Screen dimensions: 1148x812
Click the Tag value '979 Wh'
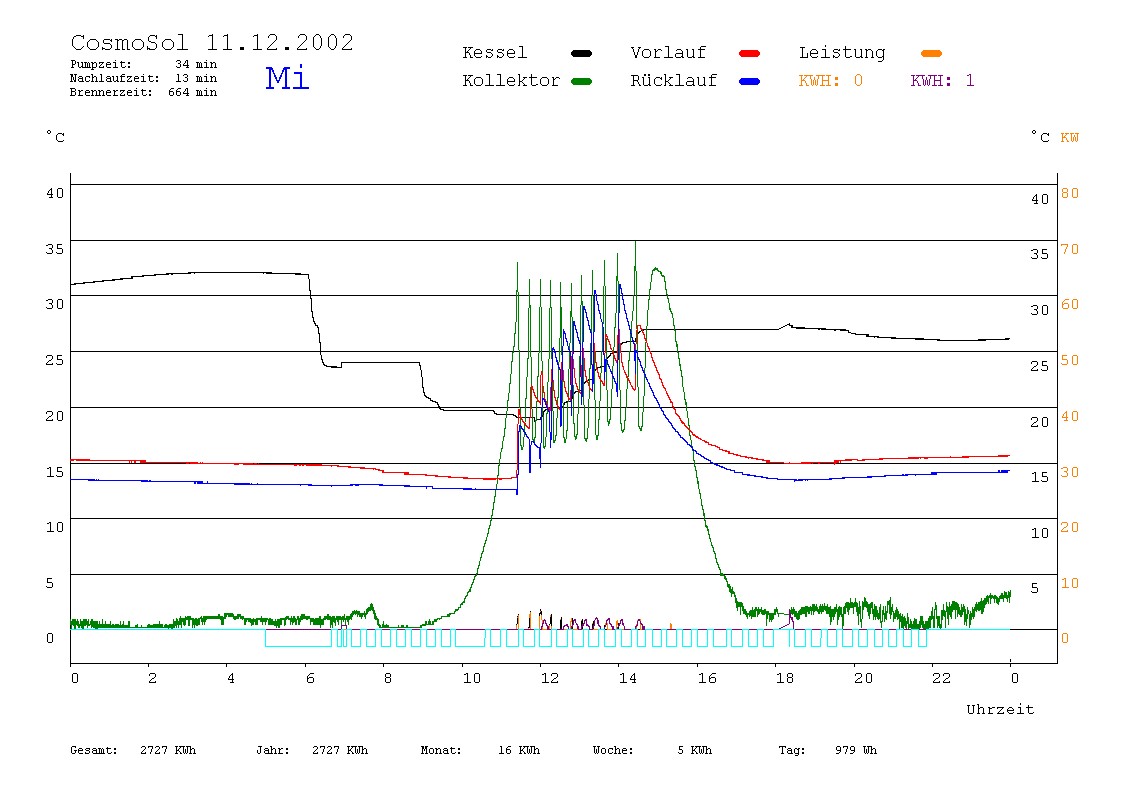pyautogui.click(x=856, y=750)
